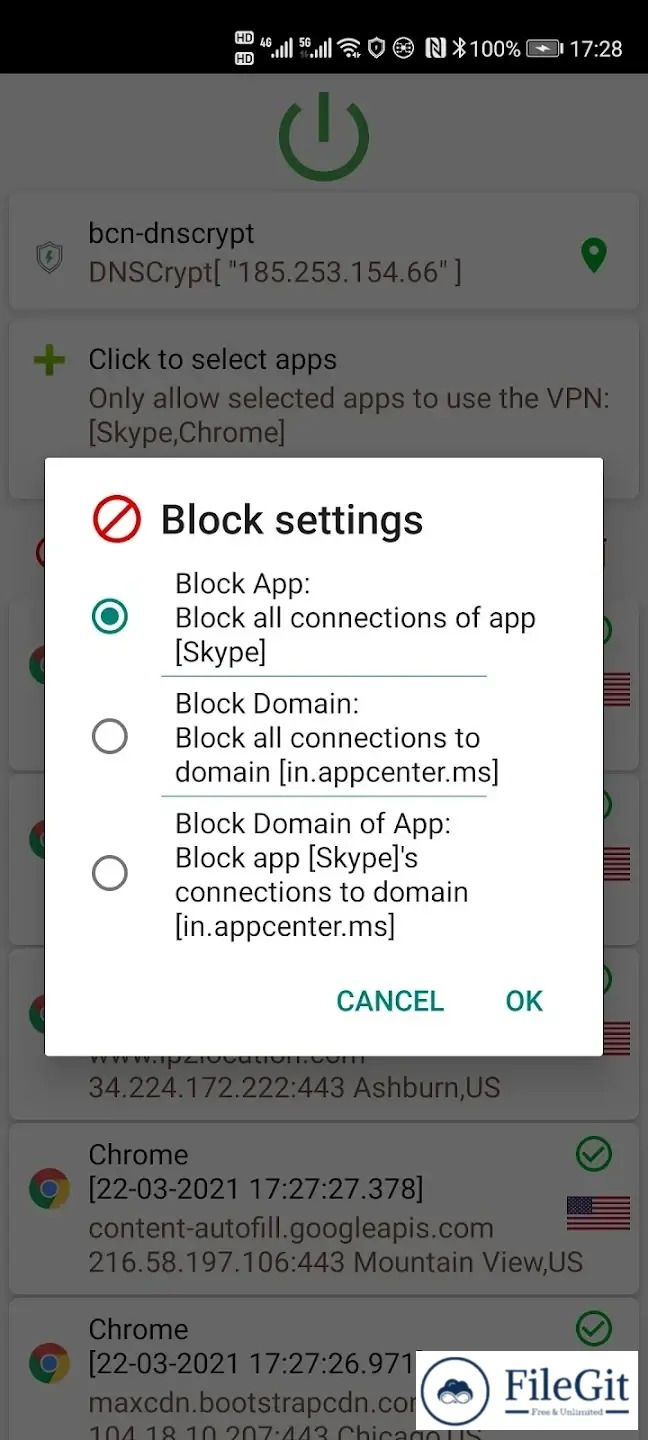The image size is (648, 1440).
Task: Open the content-autofill.googleapis.com connection entry
Action: pos(300,1210)
